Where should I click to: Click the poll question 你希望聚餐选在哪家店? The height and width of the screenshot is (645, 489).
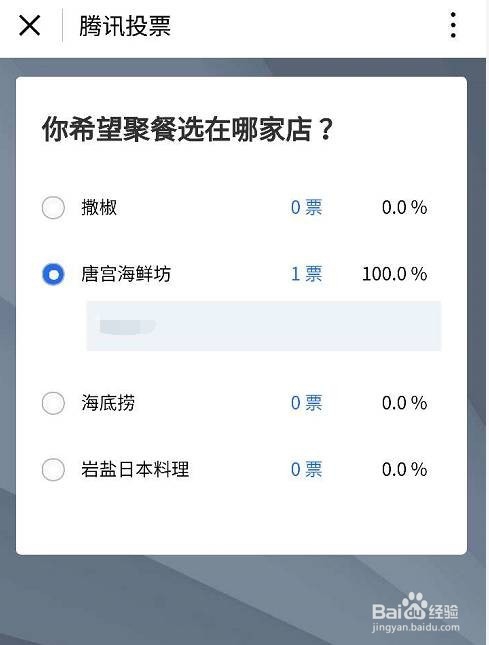(187, 129)
